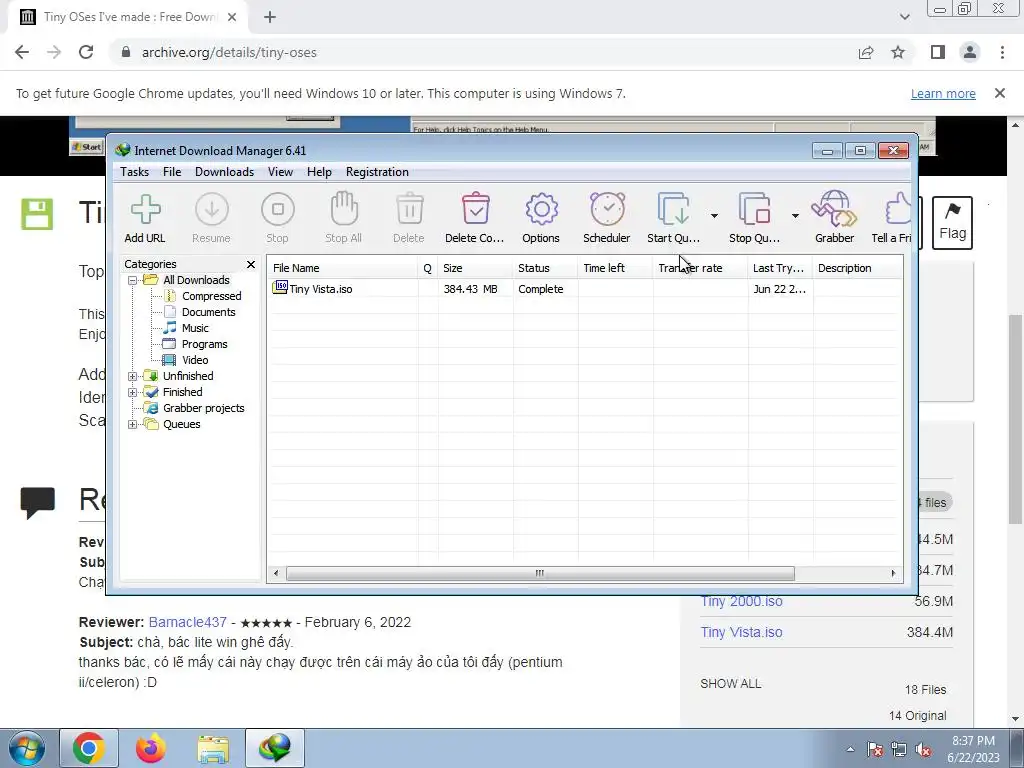
Task: Open a new Chrome tab
Action: tap(270, 17)
